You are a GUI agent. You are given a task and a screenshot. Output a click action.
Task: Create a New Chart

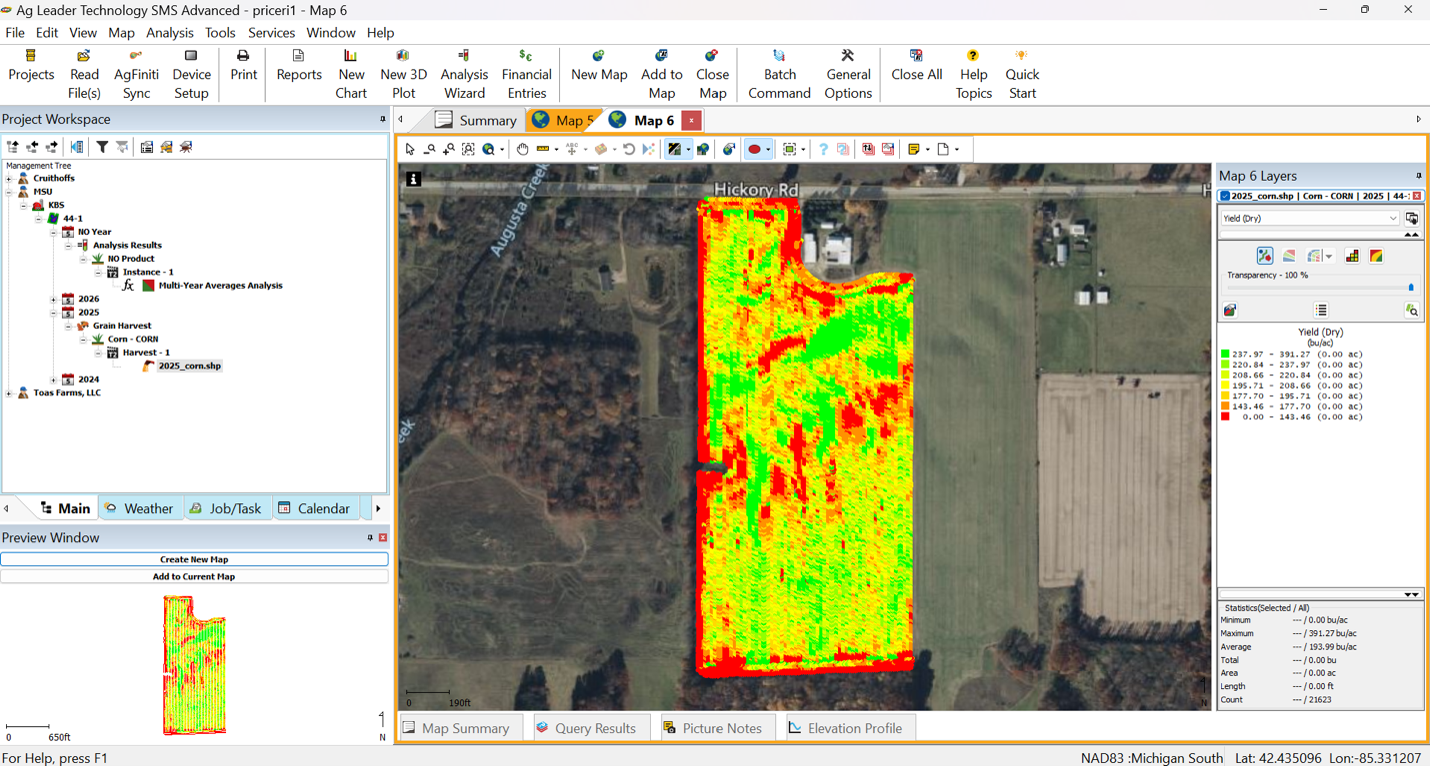click(351, 74)
